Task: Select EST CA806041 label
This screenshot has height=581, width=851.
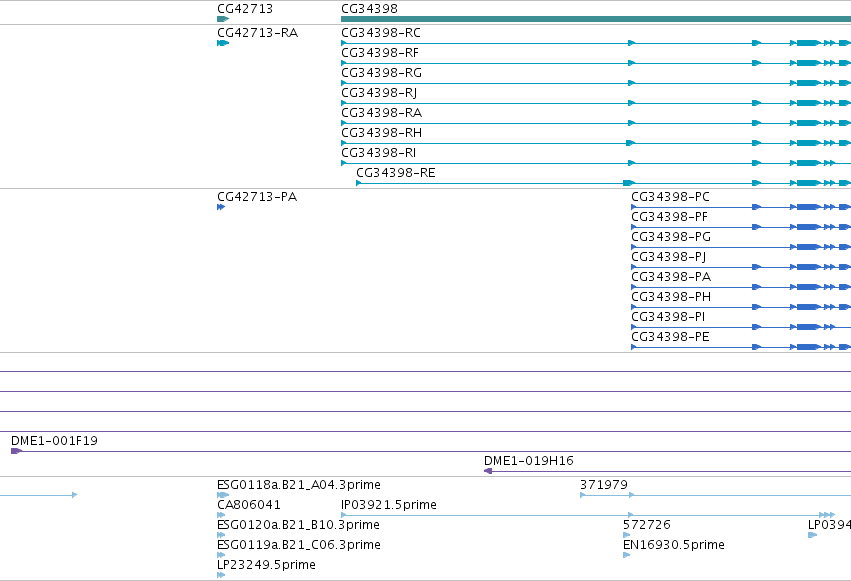Action: click(249, 505)
